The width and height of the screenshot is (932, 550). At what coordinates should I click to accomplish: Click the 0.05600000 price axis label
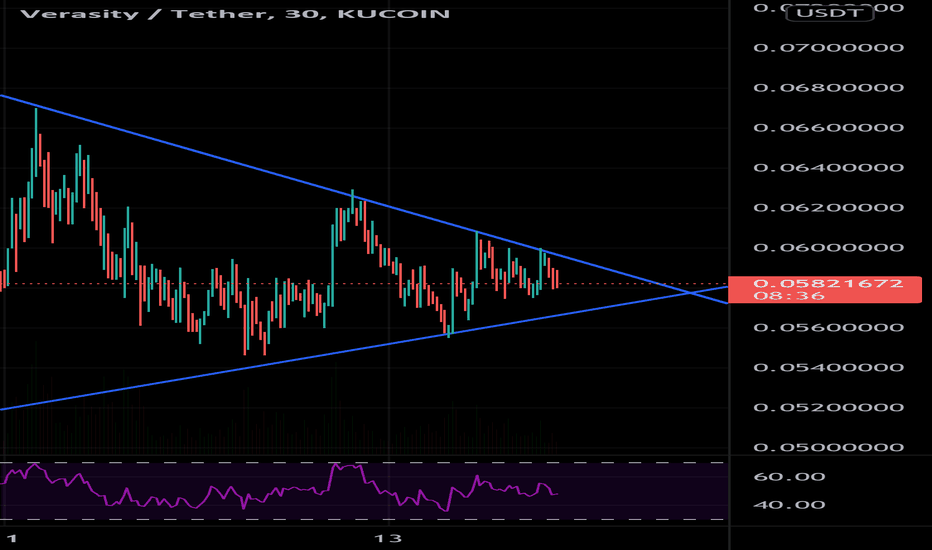(x=829, y=327)
